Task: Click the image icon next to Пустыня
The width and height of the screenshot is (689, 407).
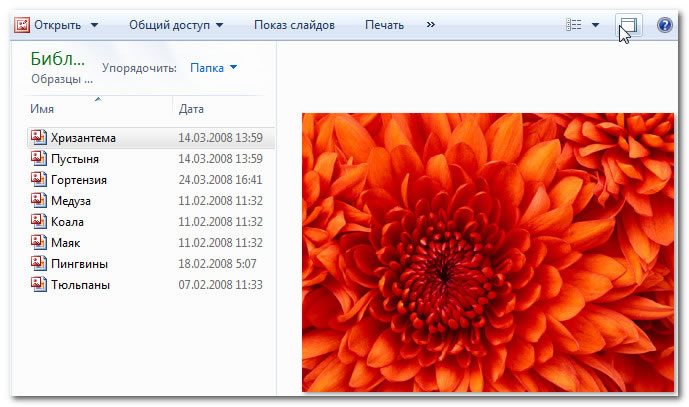Action: click(38, 159)
